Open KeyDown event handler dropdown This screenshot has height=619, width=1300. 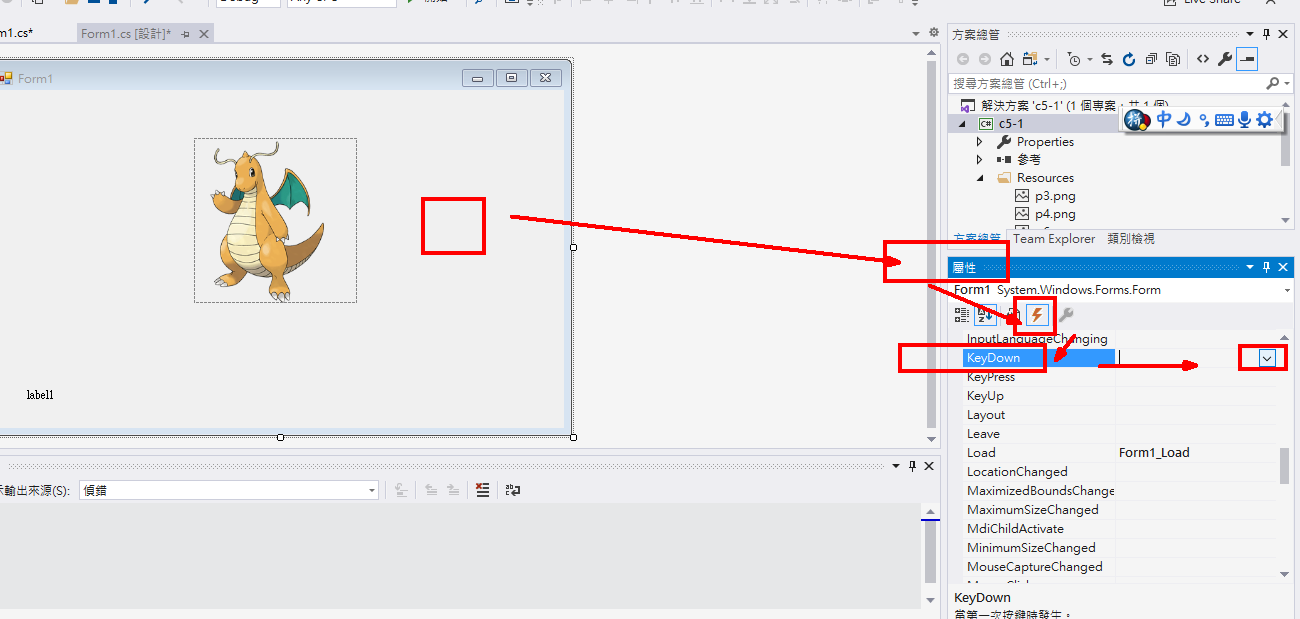pyautogui.click(x=1267, y=357)
